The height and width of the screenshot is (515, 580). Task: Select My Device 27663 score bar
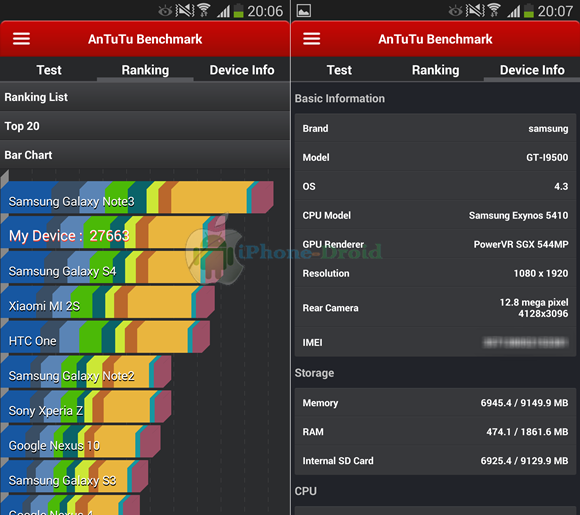113,232
